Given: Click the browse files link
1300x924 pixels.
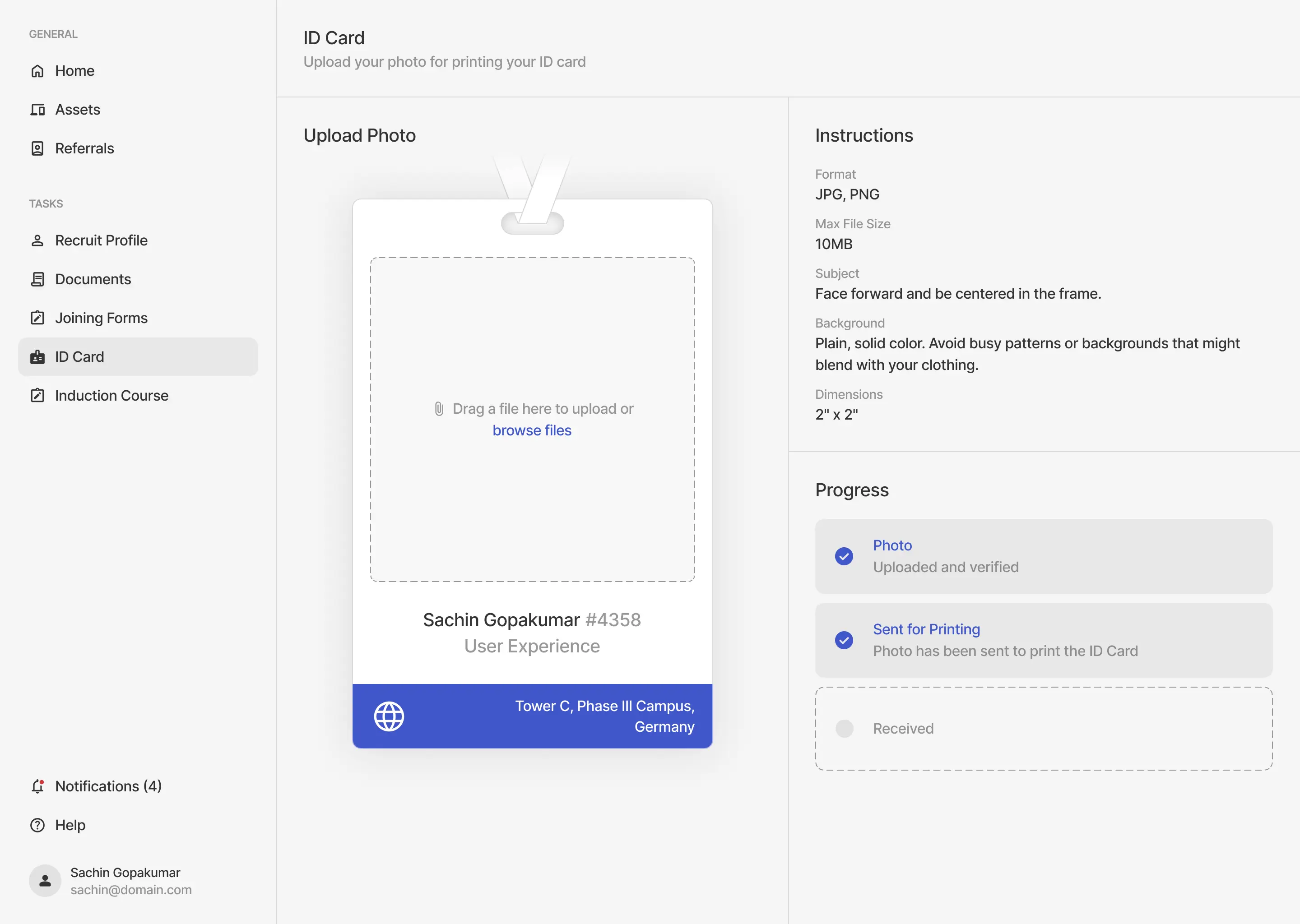Looking at the screenshot, I should click(532, 431).
